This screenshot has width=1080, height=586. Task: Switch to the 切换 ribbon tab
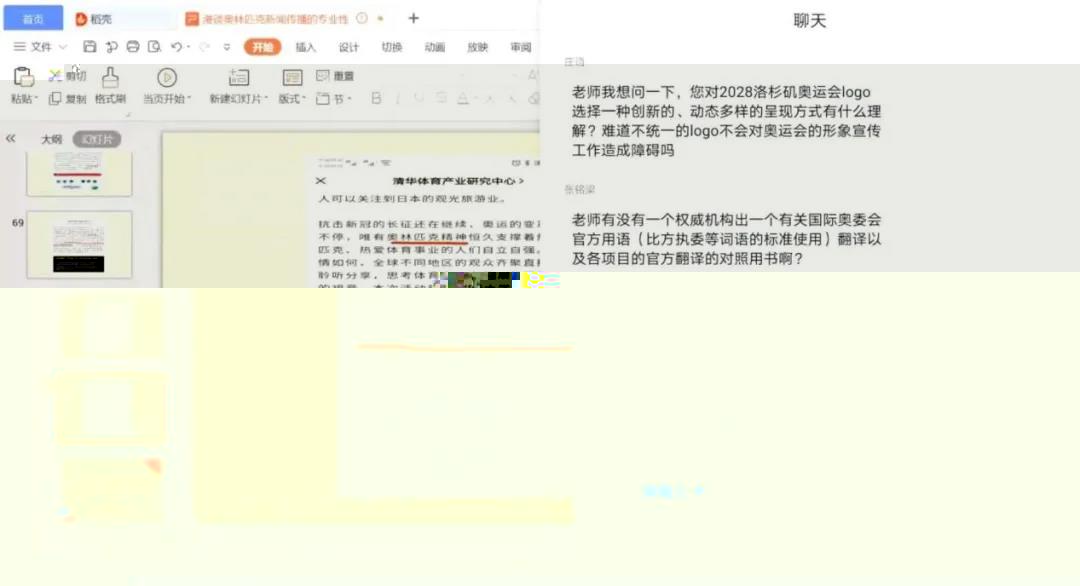[x=392, y=47]
